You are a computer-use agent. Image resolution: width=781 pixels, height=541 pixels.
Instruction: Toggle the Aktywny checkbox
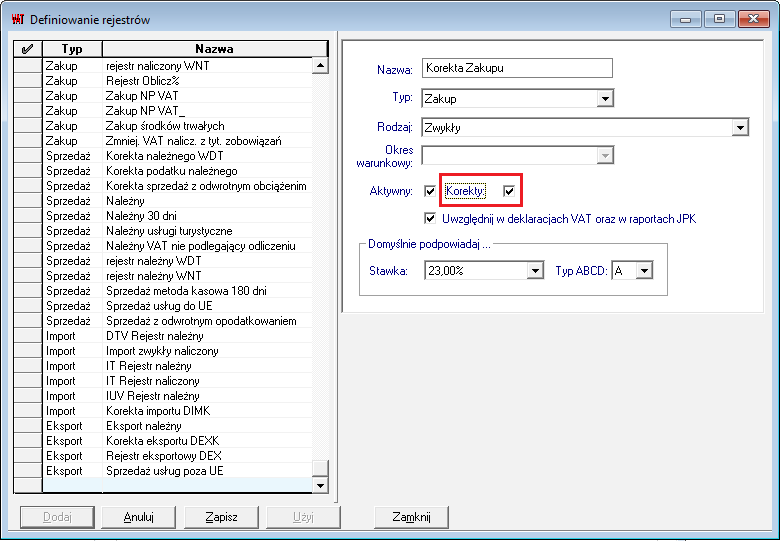coord(430,191)
